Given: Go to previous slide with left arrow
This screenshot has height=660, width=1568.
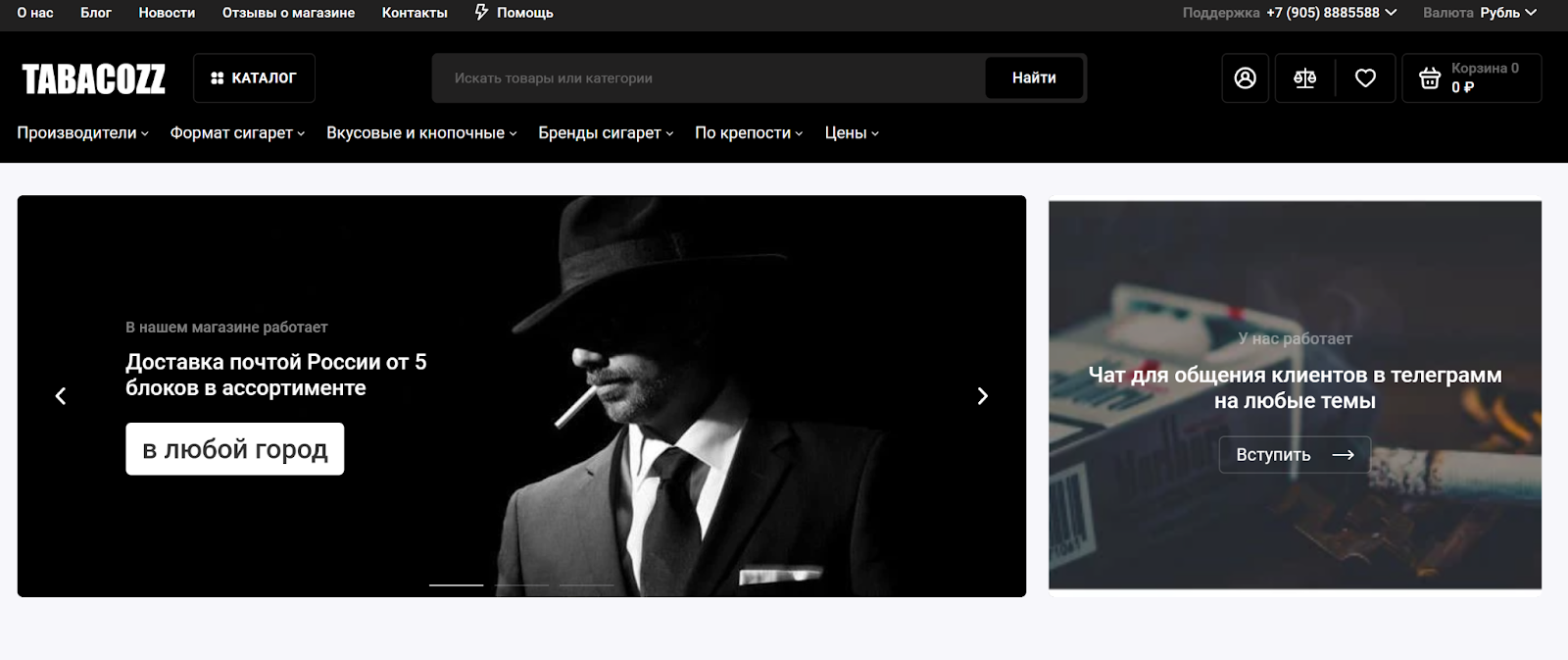Looking at the screenshot, I should (61, 396).
